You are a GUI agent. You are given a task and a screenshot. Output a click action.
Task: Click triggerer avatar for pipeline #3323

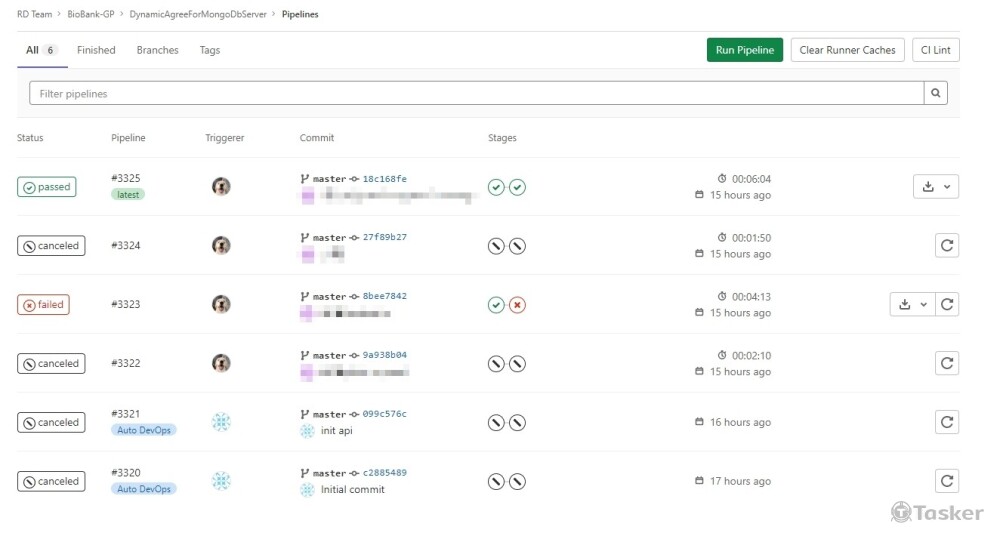tap(221, 304)
